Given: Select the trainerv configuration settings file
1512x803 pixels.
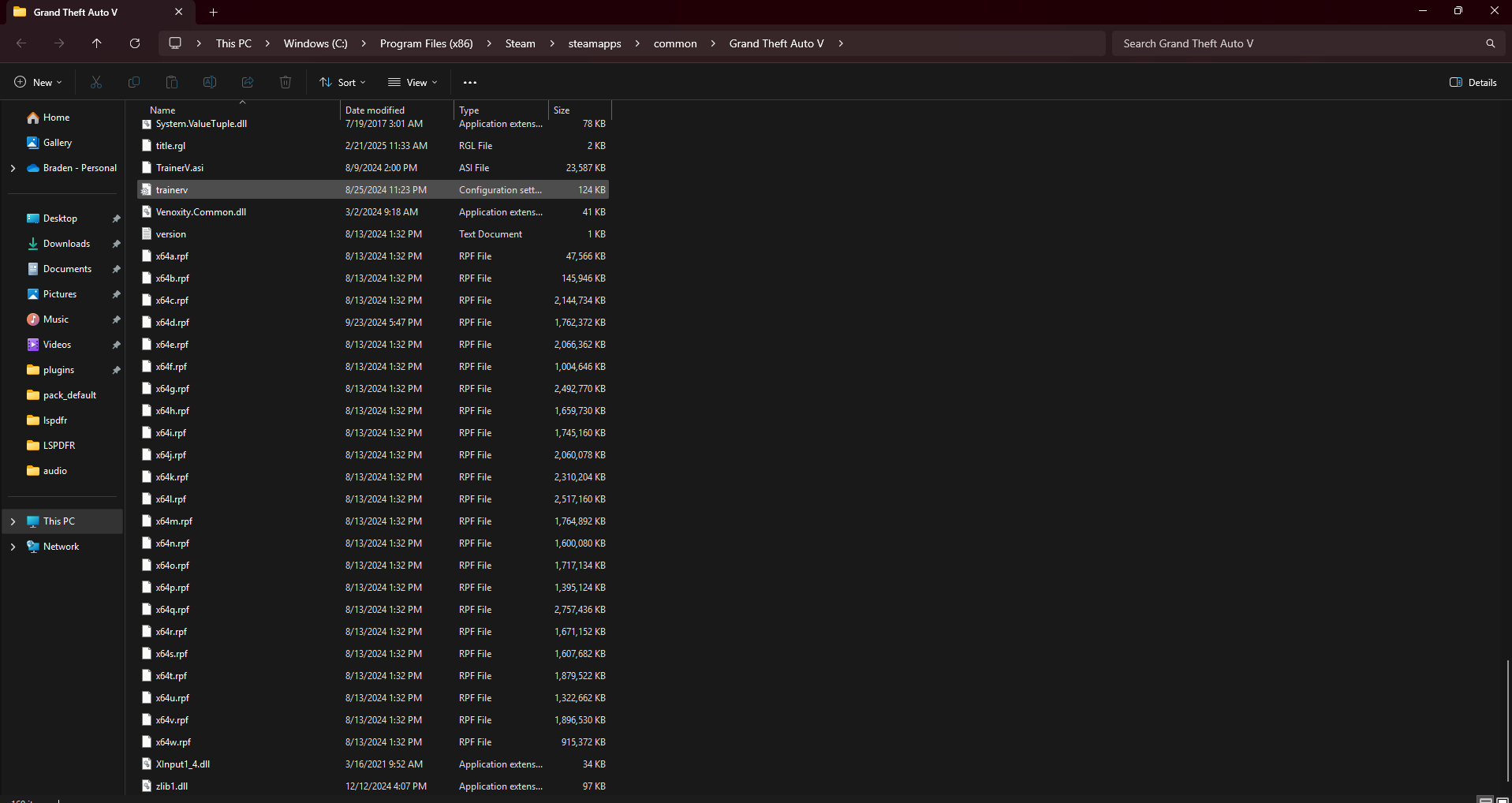Looking at the screenshot, I should [x=373, y=190].
